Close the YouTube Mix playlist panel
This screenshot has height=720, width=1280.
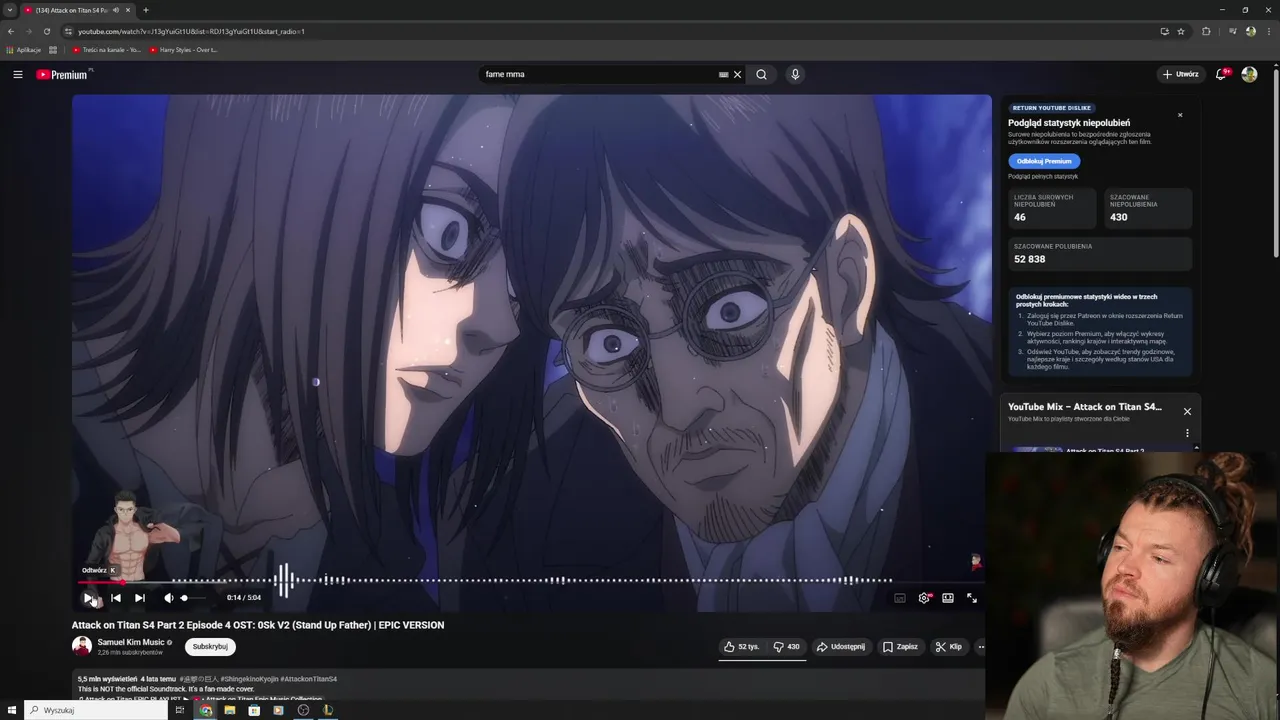(x=1187, y=411)
